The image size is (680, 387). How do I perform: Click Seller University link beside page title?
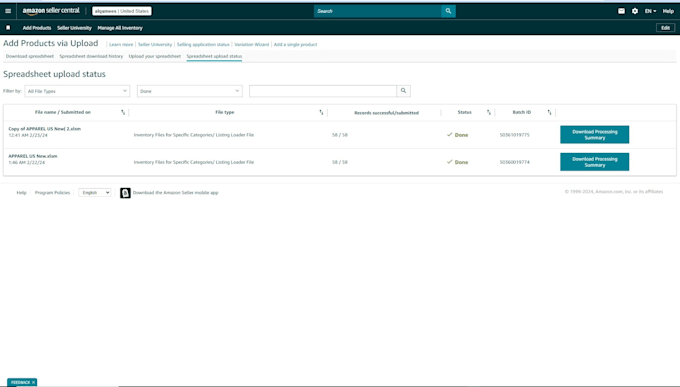(155, 45)
